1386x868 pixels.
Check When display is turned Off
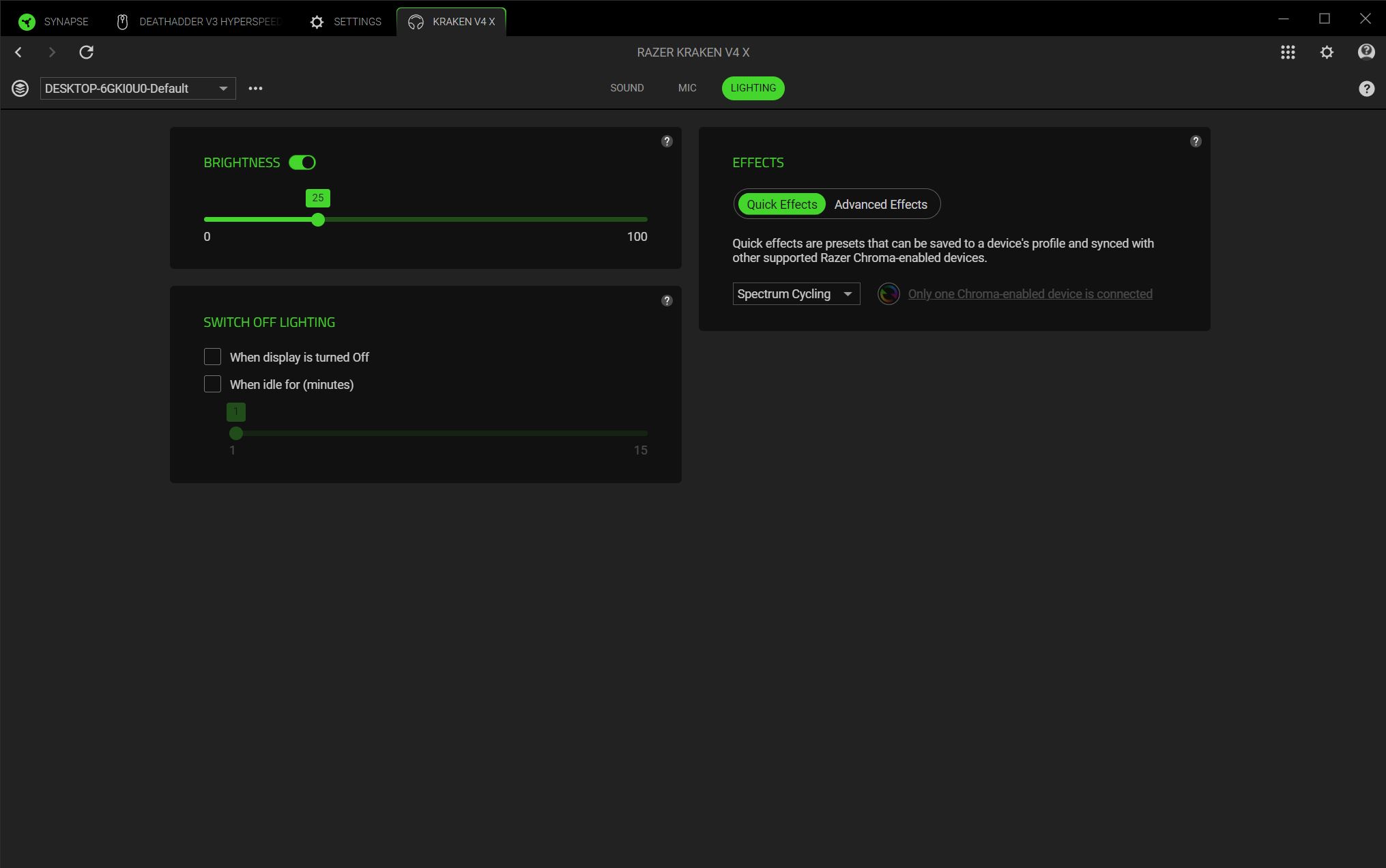coord(212,357)
